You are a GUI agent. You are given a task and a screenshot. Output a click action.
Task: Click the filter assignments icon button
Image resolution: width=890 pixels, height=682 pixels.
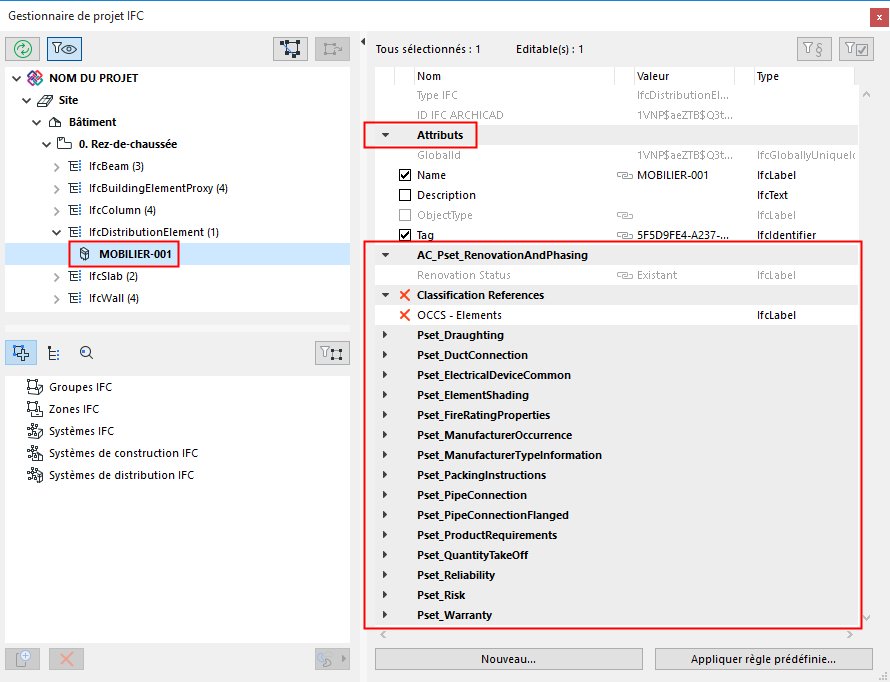click(x=332, y=353)
